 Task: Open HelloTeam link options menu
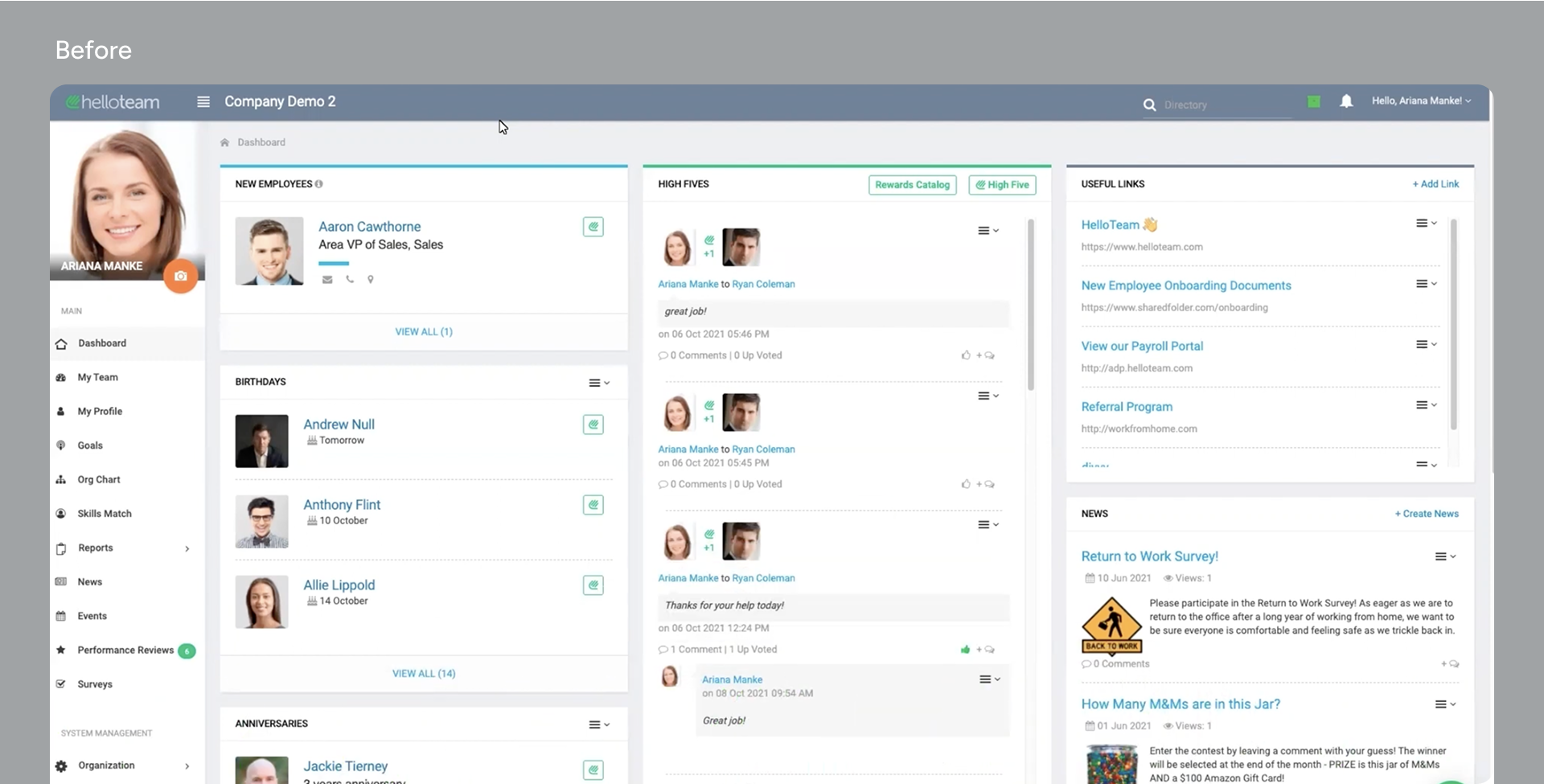(x=1427, y=224)
